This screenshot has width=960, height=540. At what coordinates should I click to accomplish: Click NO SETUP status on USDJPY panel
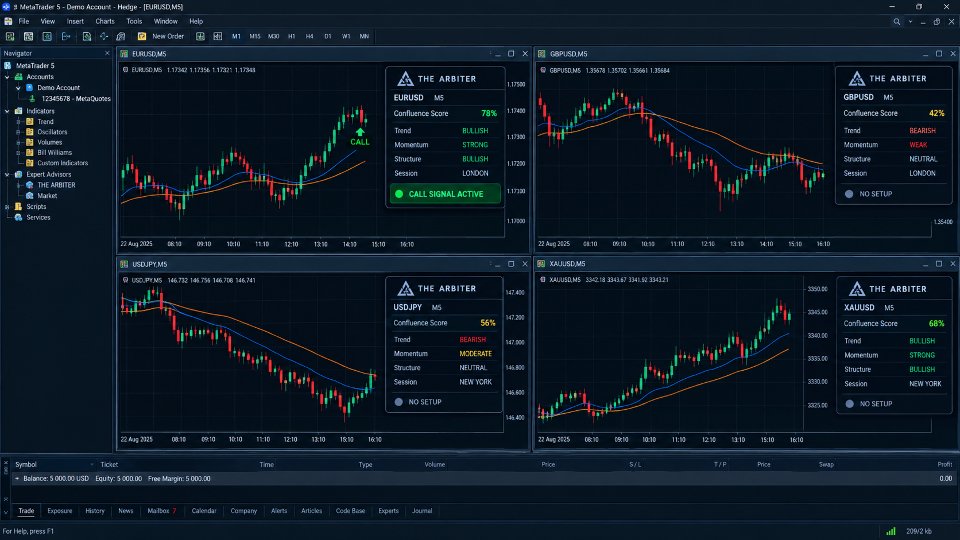(x=418, y=402)
